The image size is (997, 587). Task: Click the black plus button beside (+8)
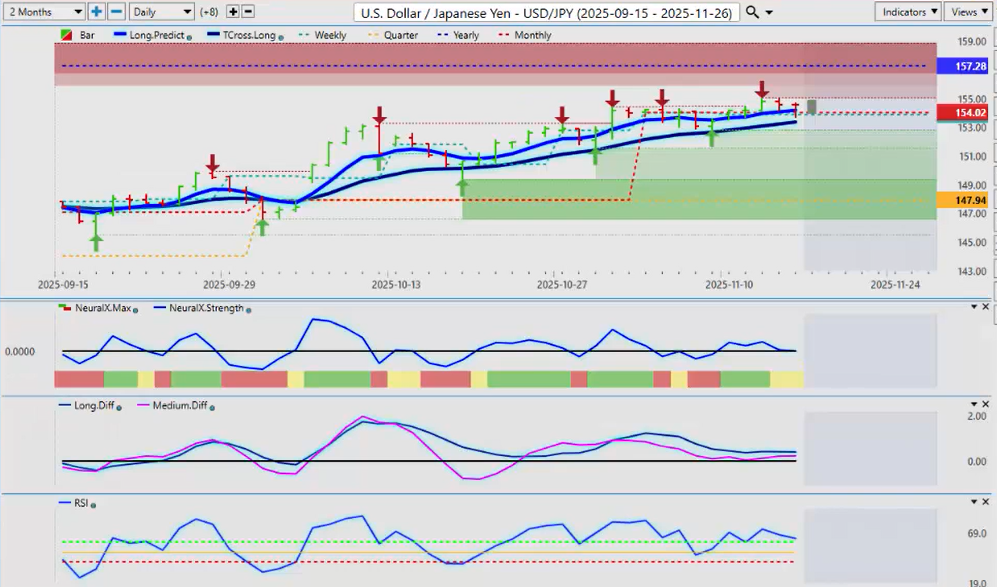click(233, 11)
